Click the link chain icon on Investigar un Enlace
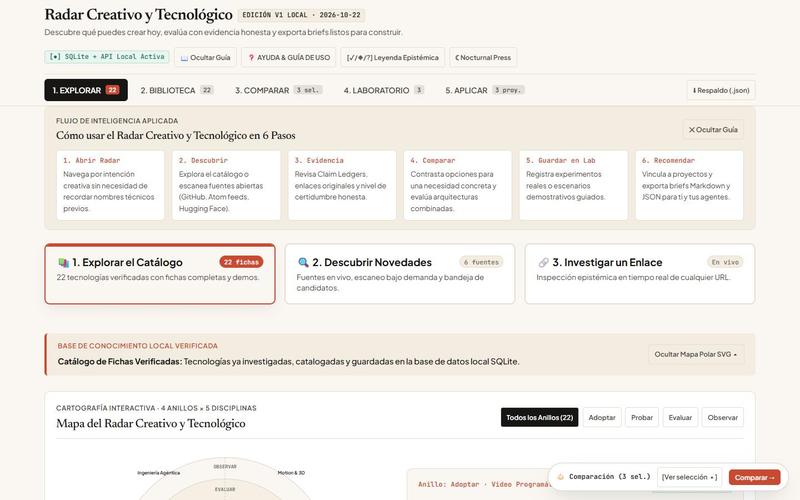The image size is (800, 500). 543,263
